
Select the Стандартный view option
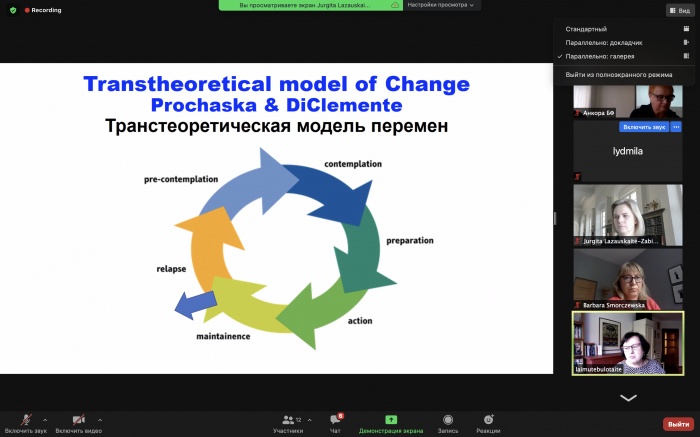(x=586, y=29)
